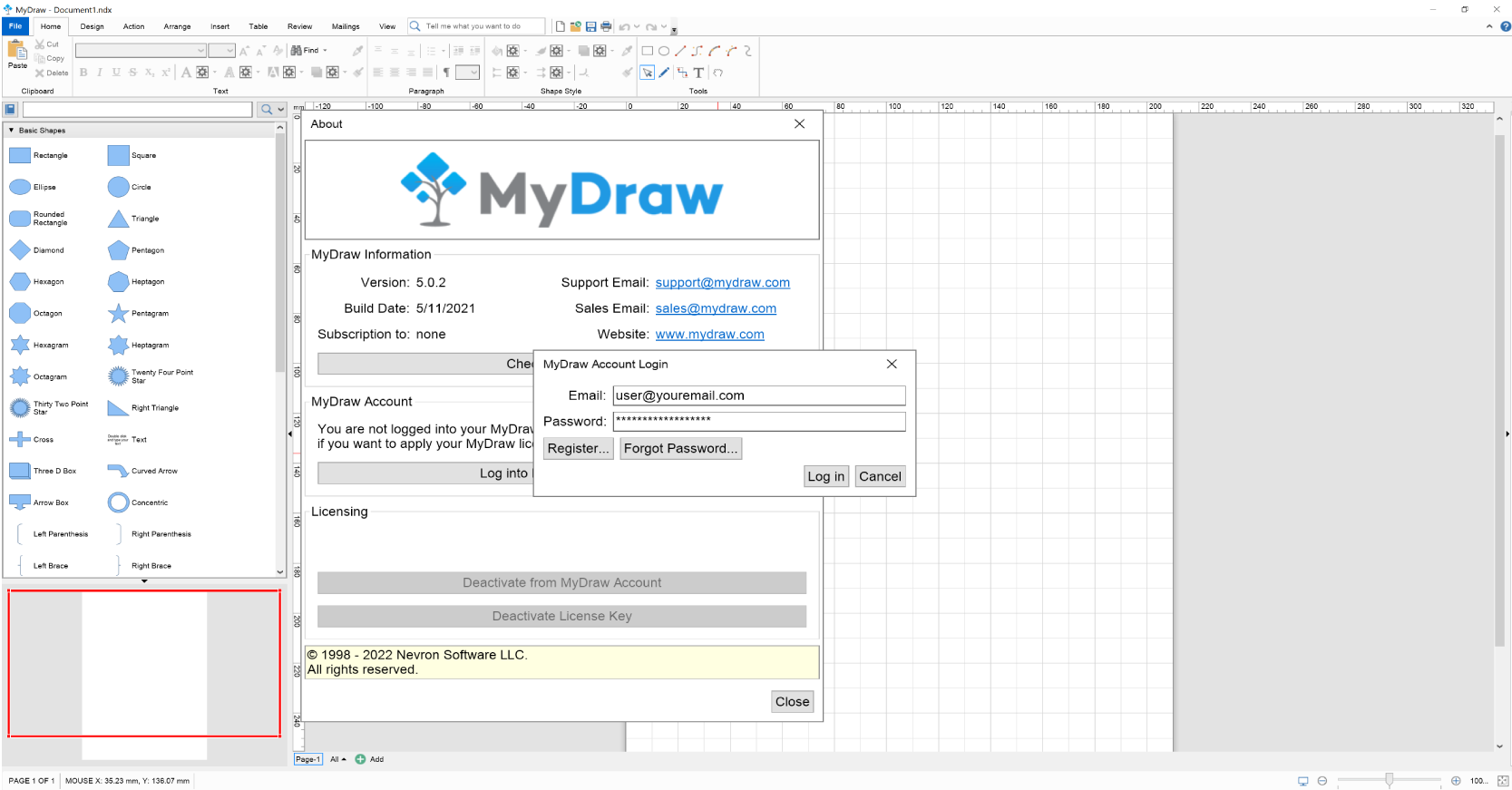Collapse the Basic Shapes library section

(11, 131)
